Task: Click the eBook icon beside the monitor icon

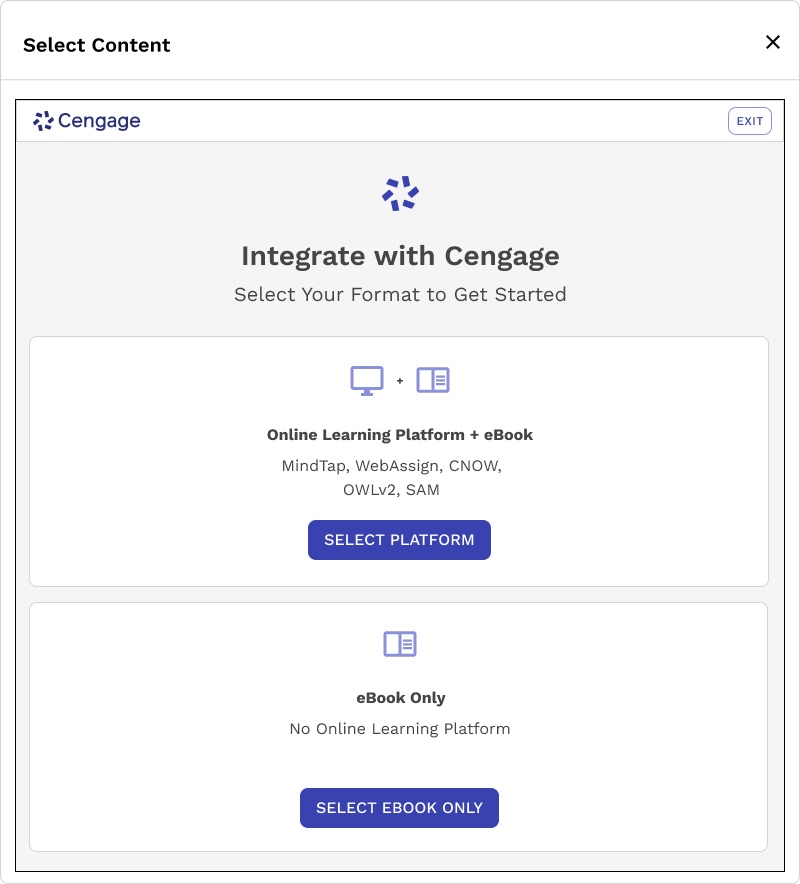Action: click(433, 380)
